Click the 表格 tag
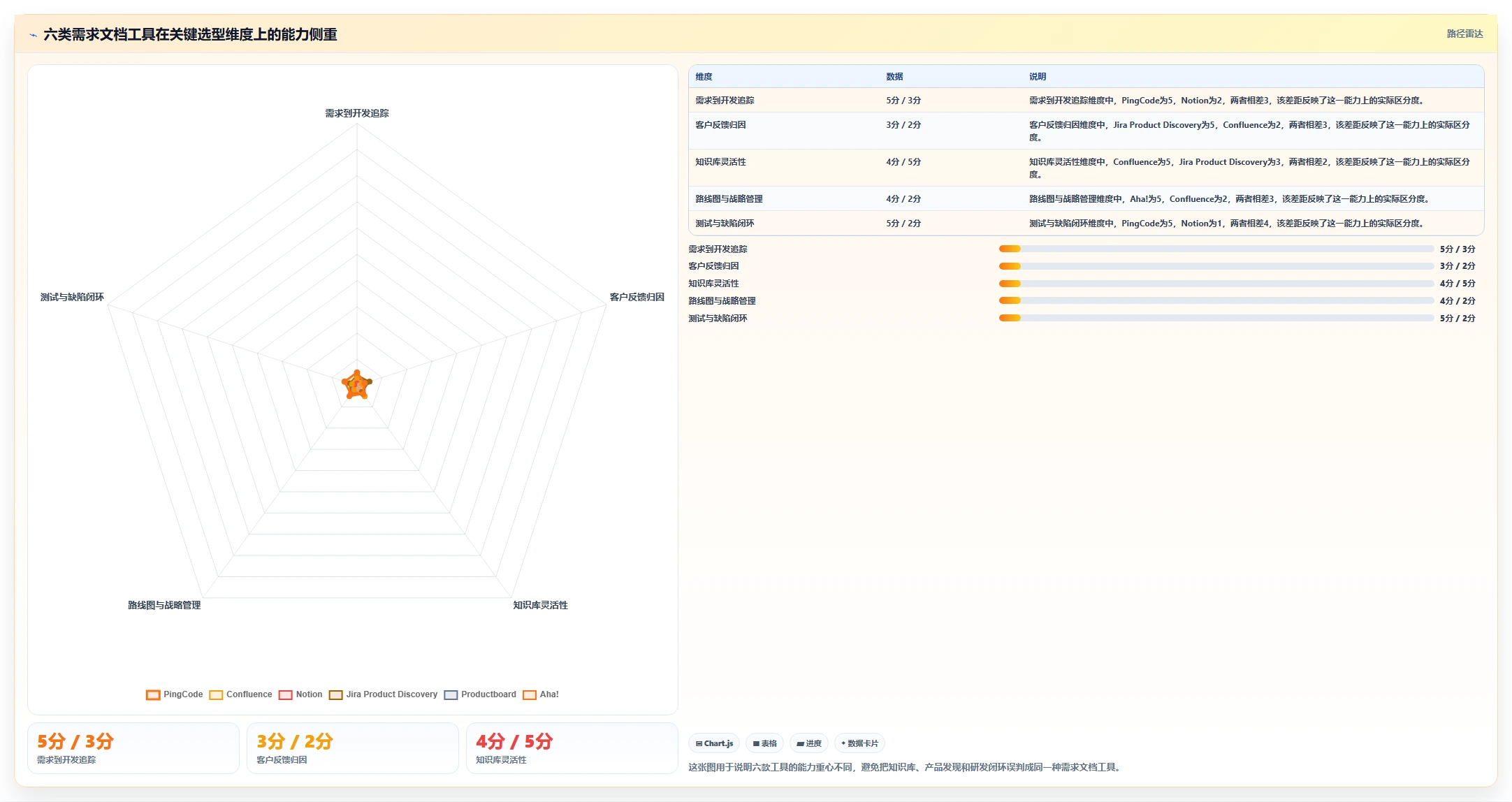 (765, 743)
